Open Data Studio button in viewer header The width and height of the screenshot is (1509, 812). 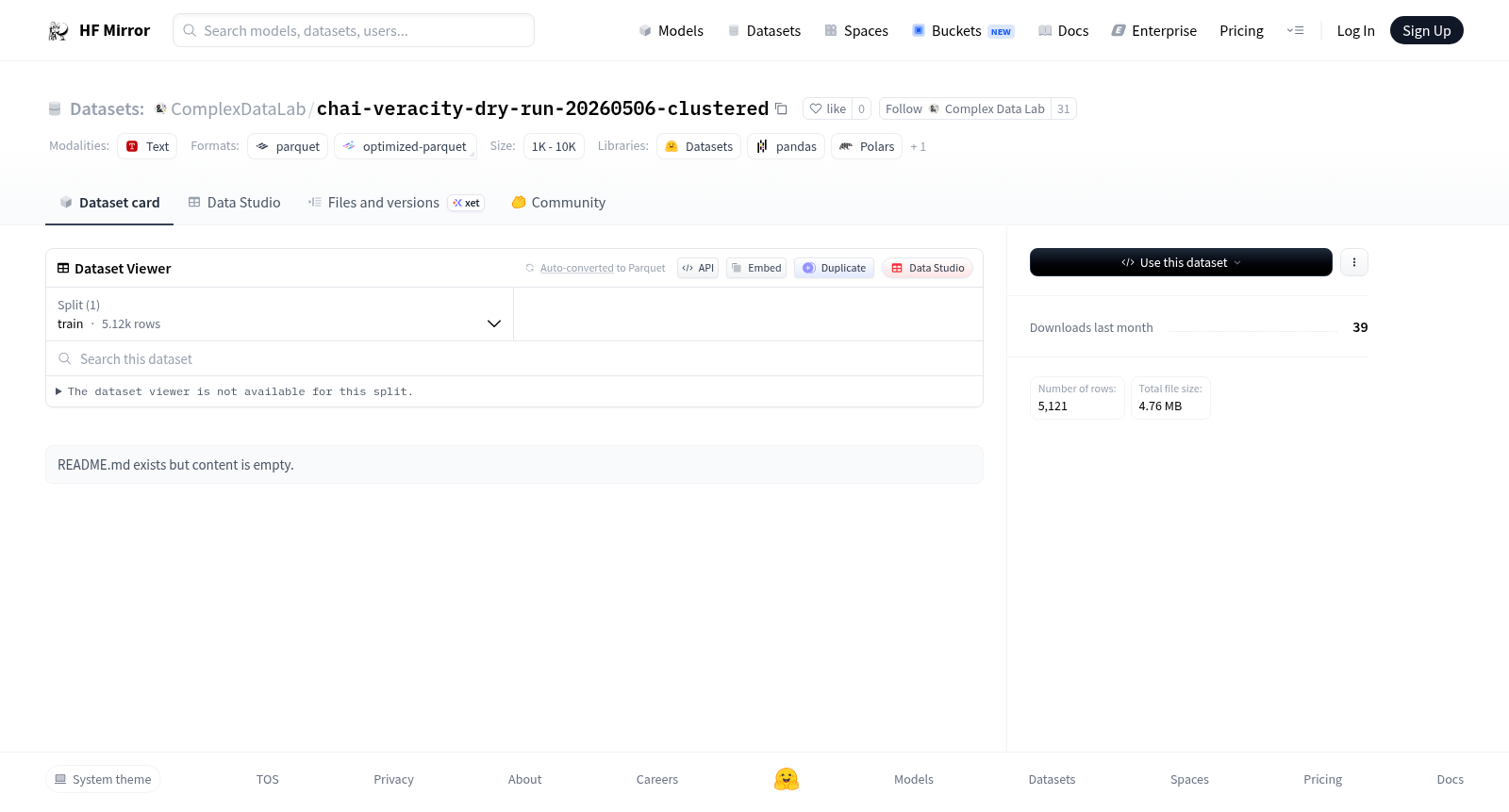click(927, 268)
